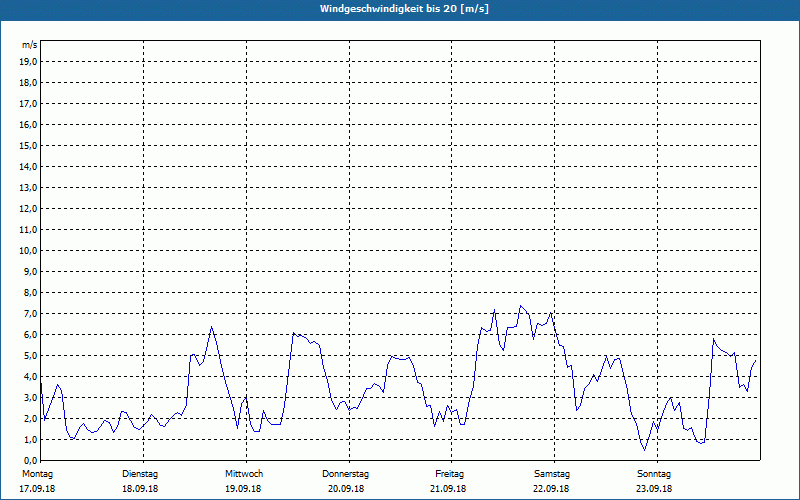Viewport: 800px width, 500px height.
Task: Click the 'Sonntag' day label
Action: (654, 474)
